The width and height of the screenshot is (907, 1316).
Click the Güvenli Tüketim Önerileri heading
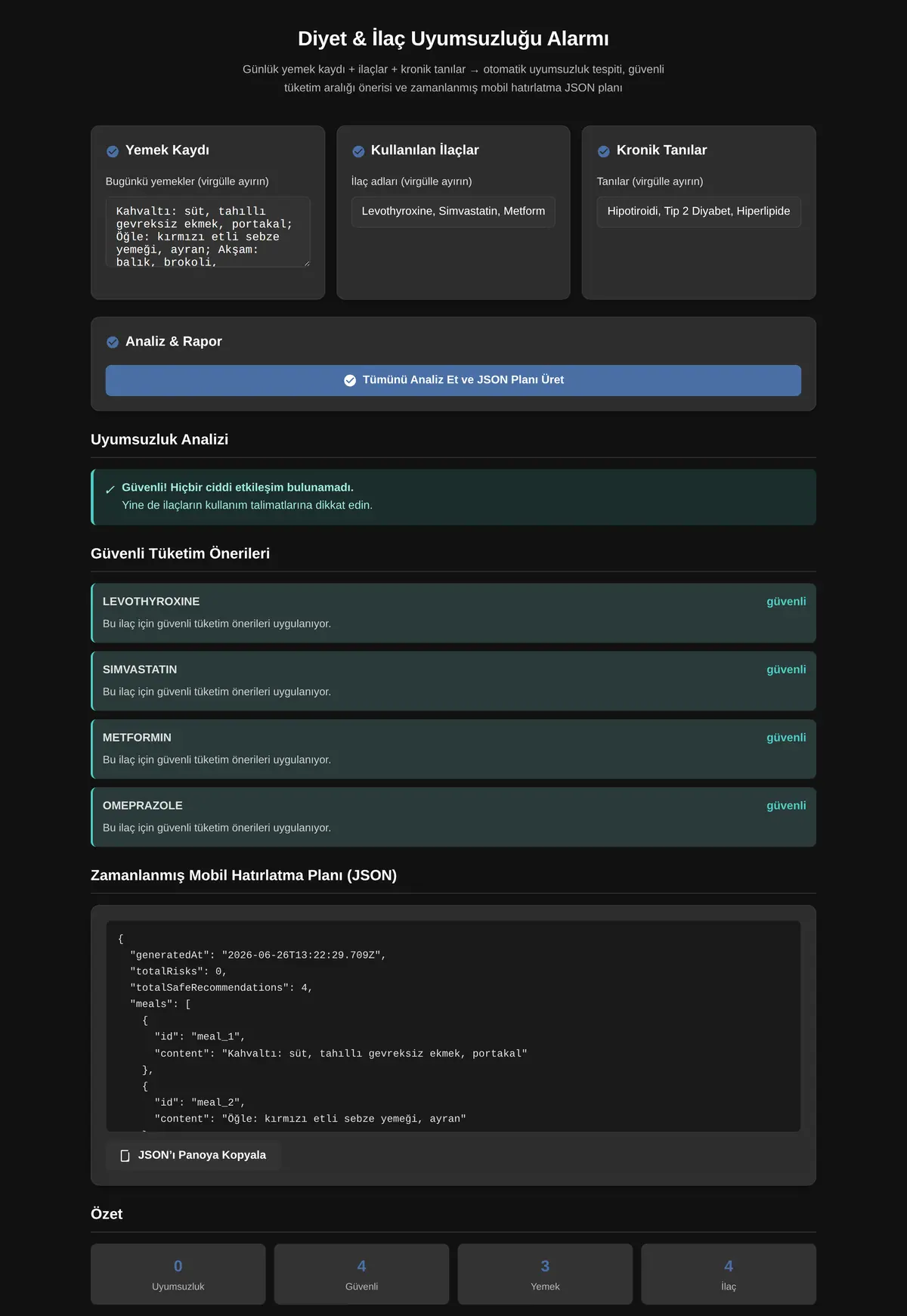(x=180, y=554)
